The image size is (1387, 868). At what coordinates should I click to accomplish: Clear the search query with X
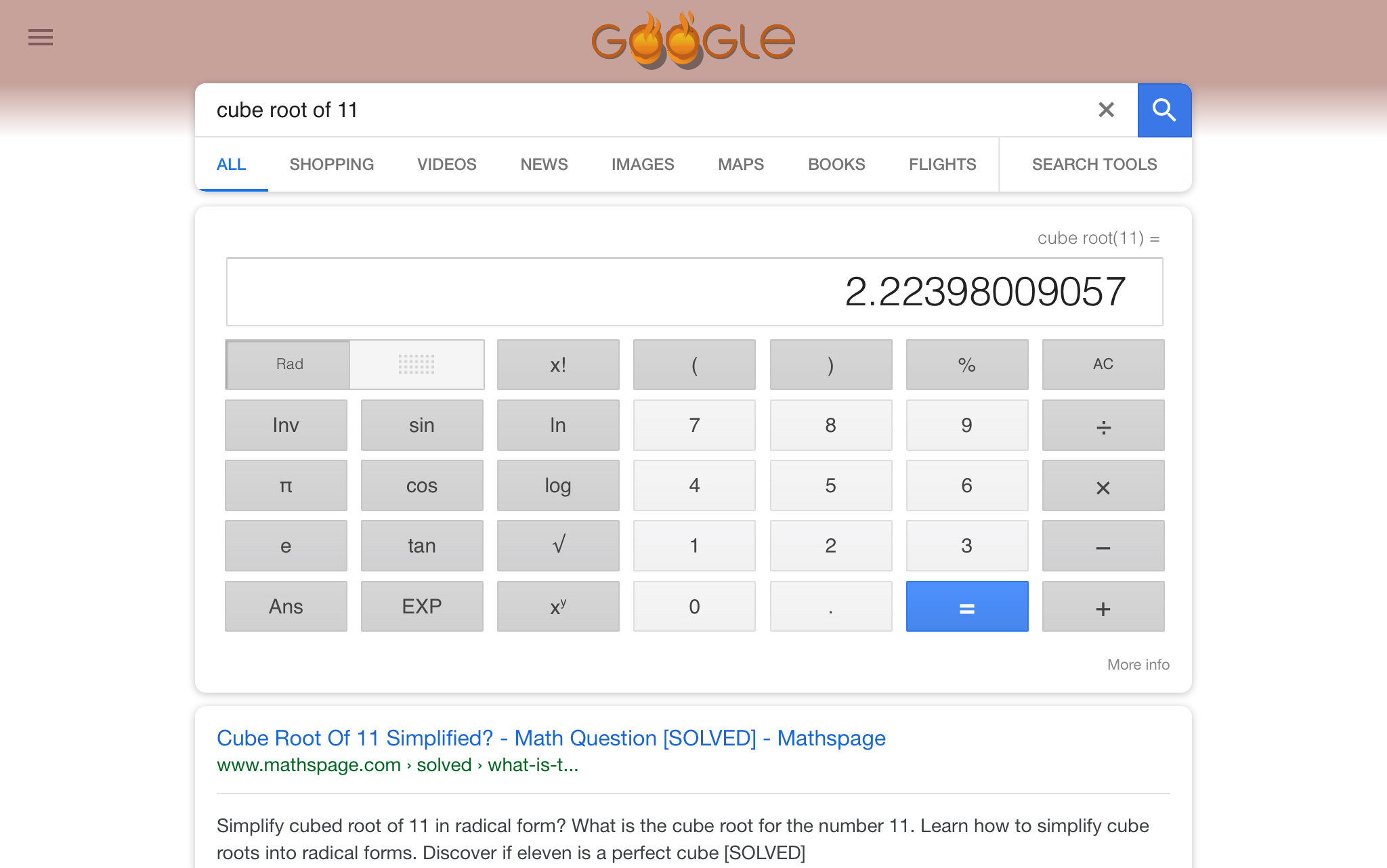tap(1106, 110)
